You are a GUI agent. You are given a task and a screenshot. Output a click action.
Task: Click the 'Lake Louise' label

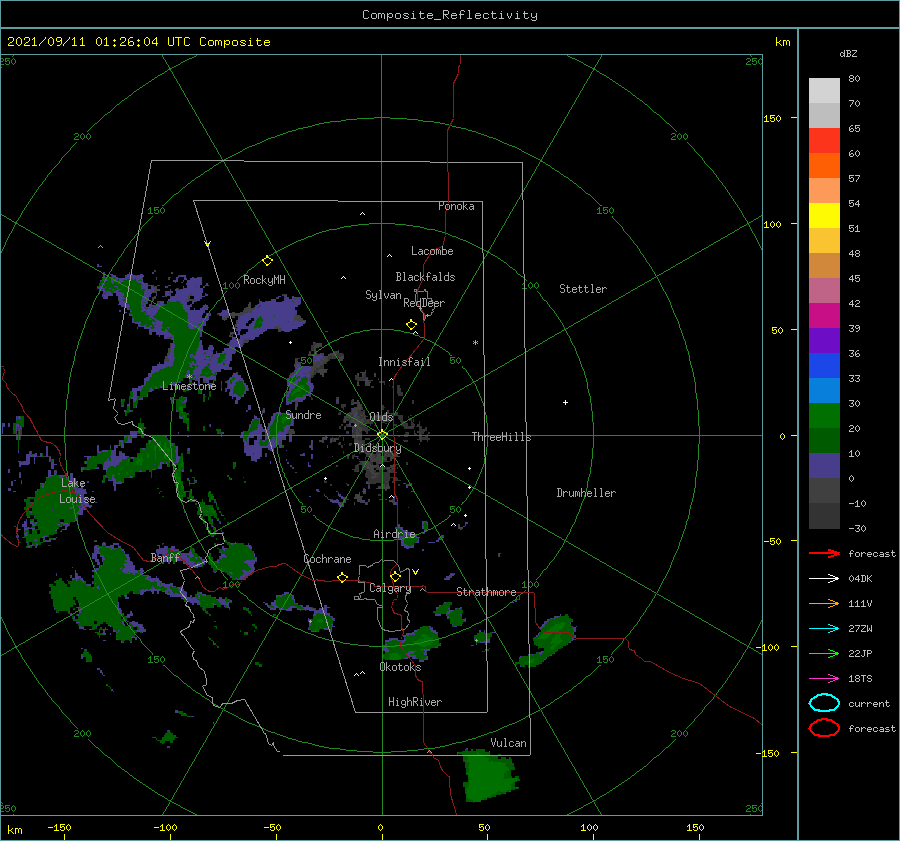point(77,491)
